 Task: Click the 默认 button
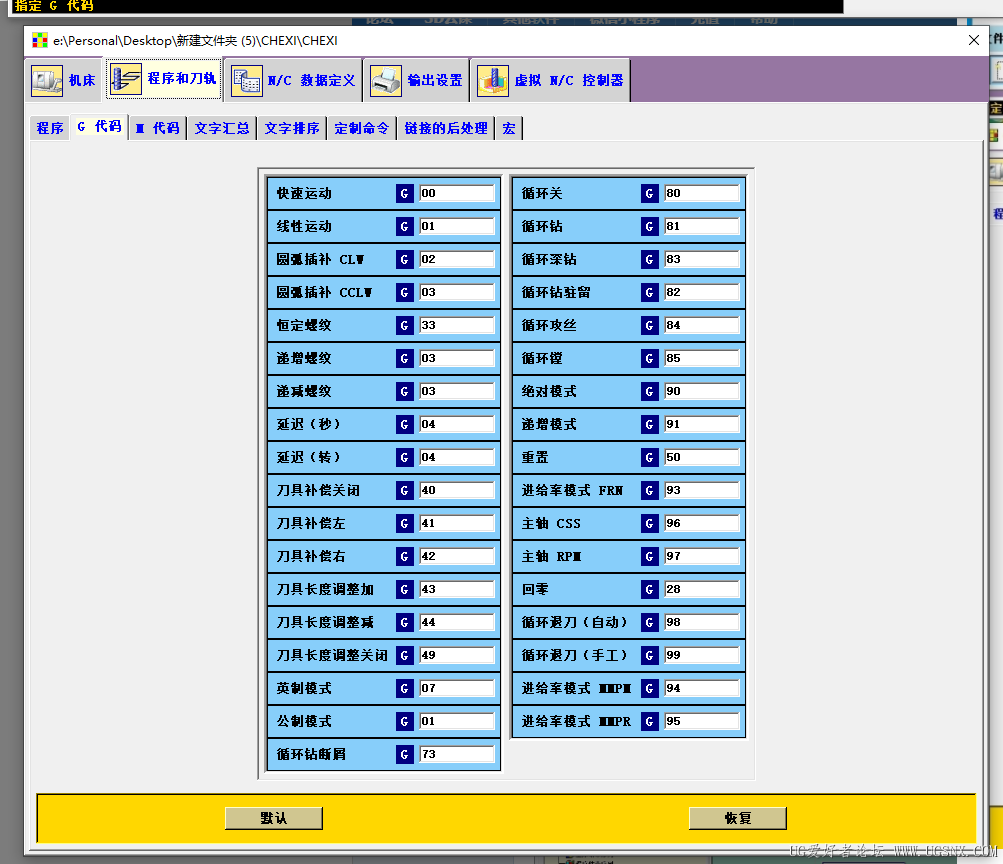pos(274,818)
